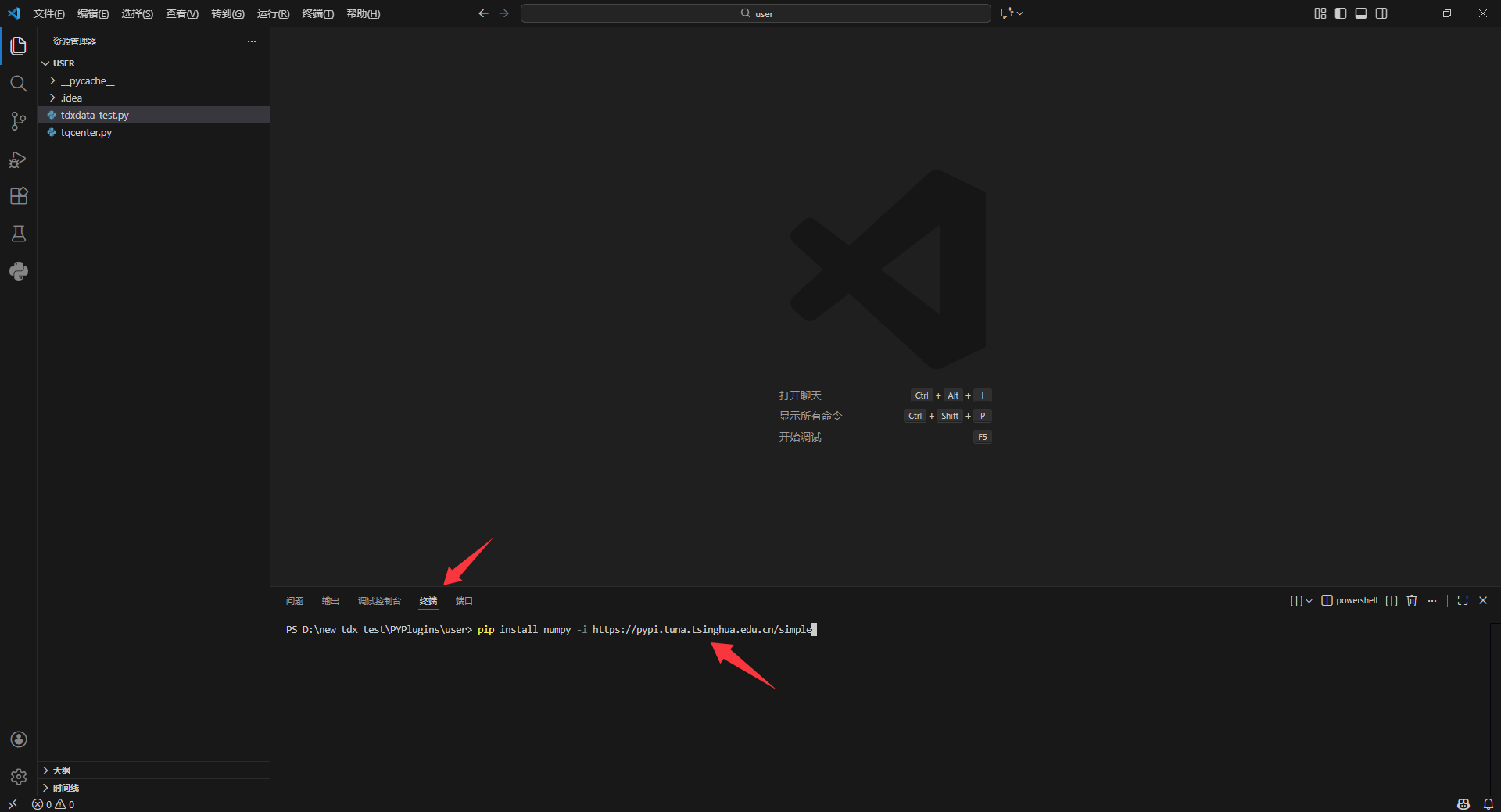Maximize the terminal panel size
Image resolution: width=1501 pixels, height=812 pixels.
(x=1463, y=601)
